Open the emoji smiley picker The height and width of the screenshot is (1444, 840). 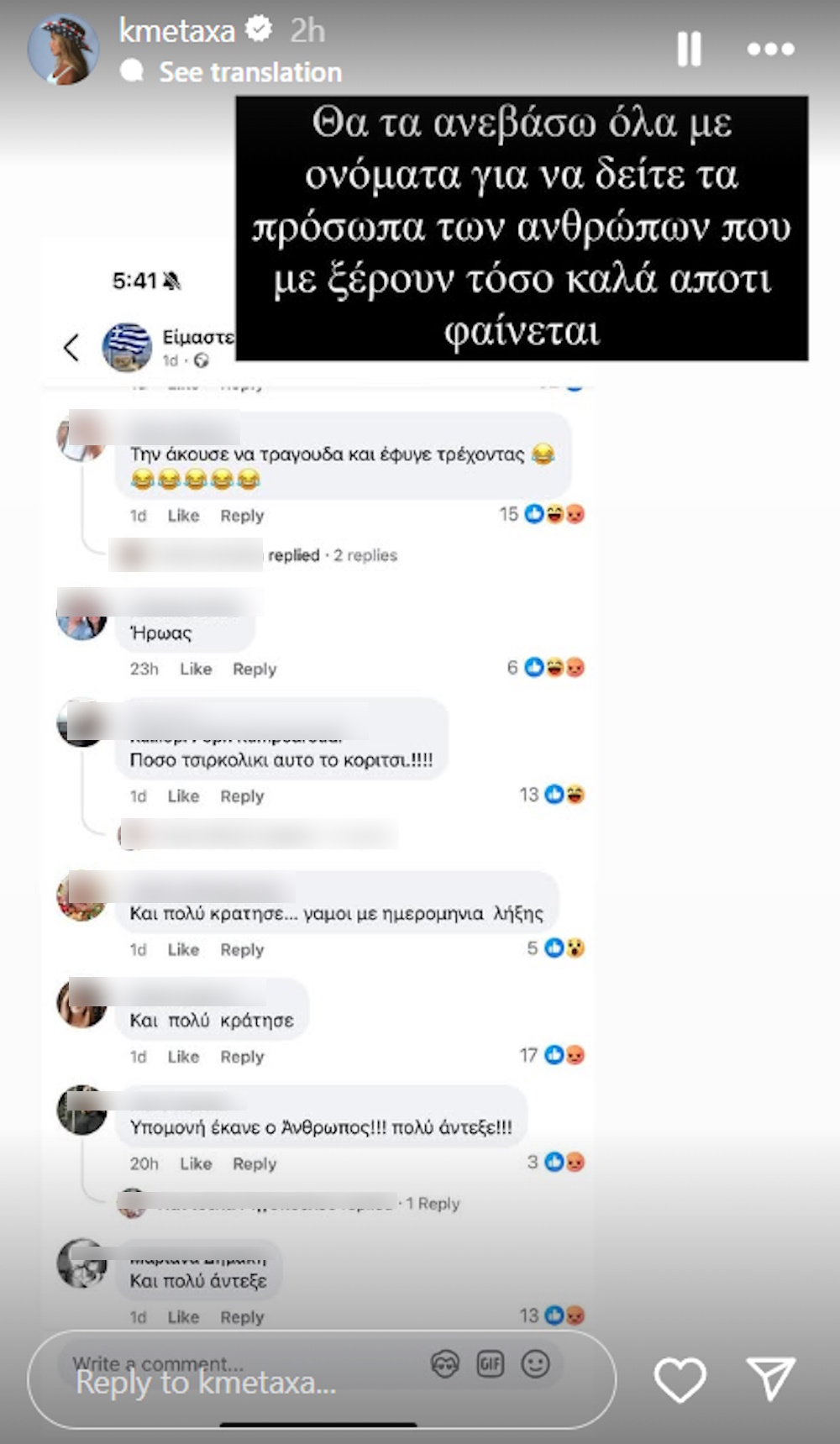click(x=535, y=1363)
